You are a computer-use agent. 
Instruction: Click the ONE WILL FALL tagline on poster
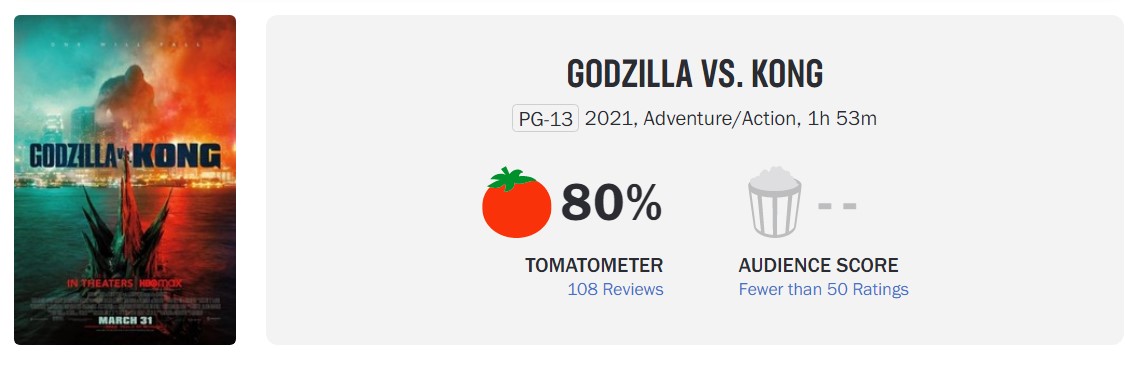[125, 45]
